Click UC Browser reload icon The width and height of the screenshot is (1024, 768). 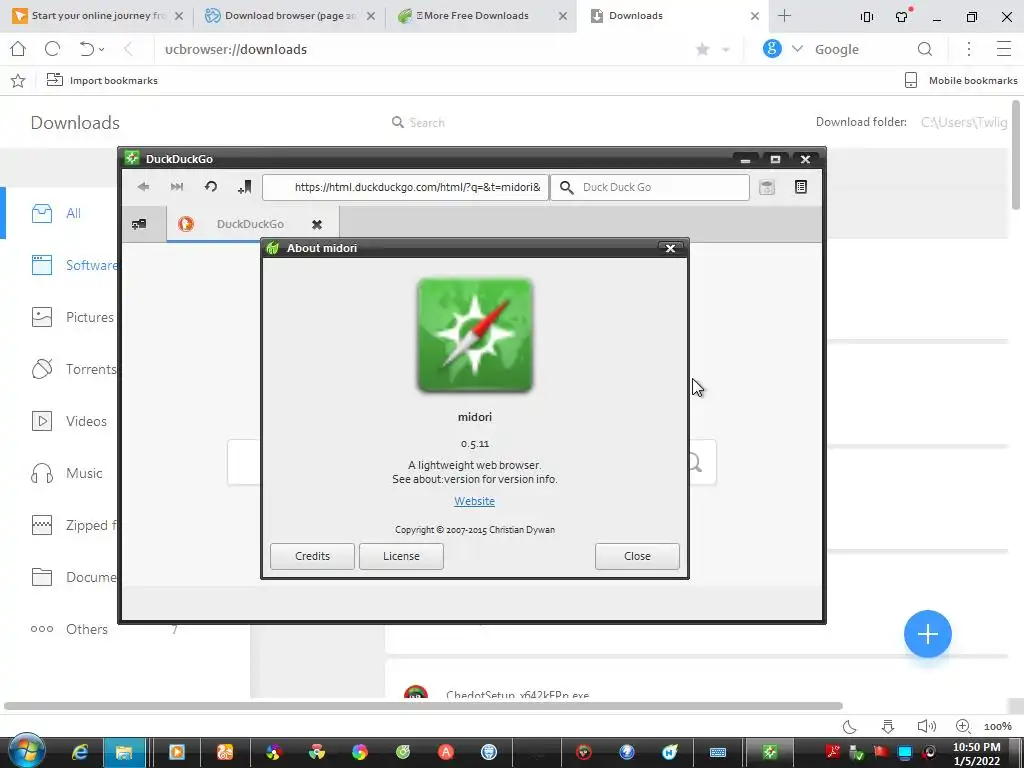[x=53, y=49]
